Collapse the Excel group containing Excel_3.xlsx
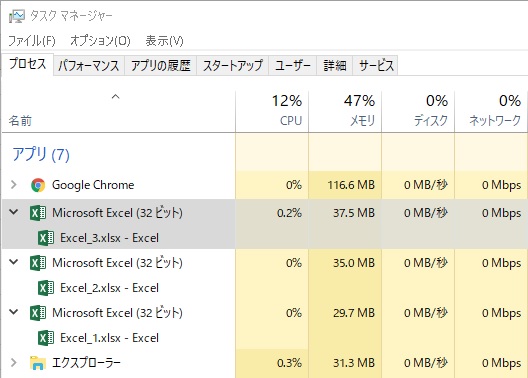The height and width of the screenshot is (378, 528). (14, 212)
